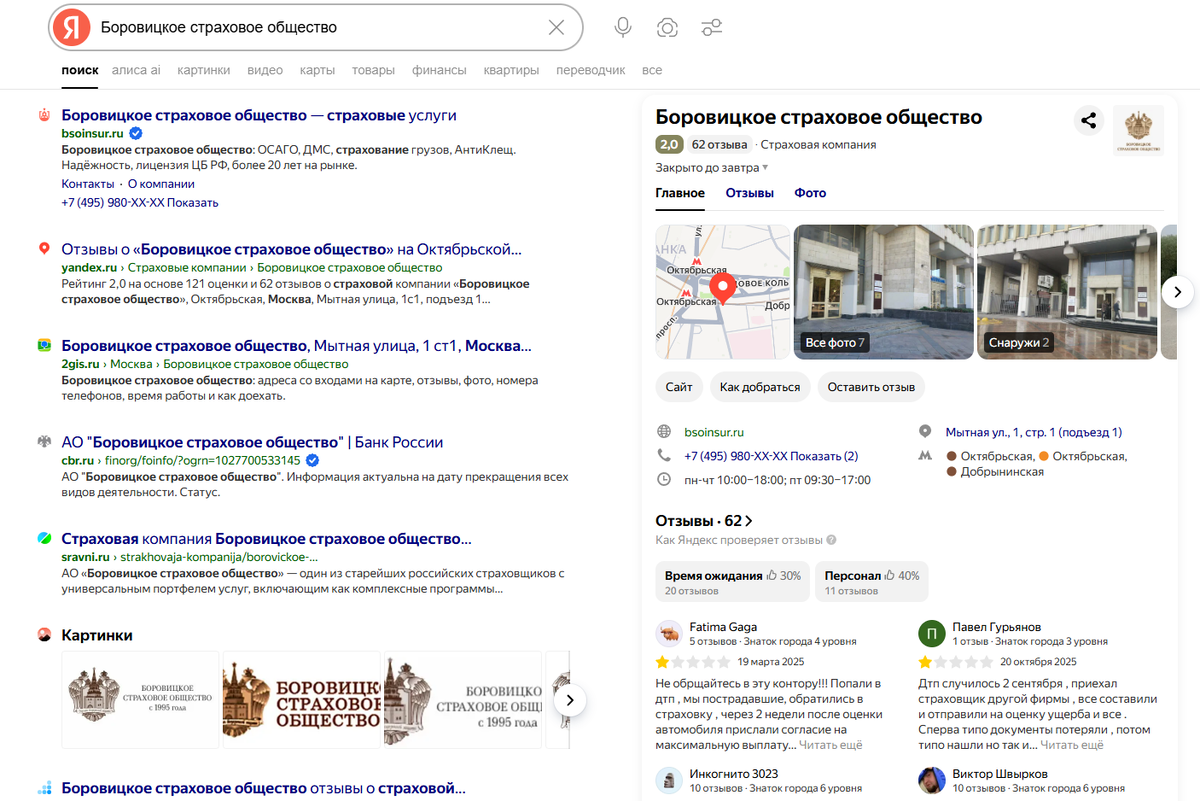Click the Сайт button

(x=679, y=387)
